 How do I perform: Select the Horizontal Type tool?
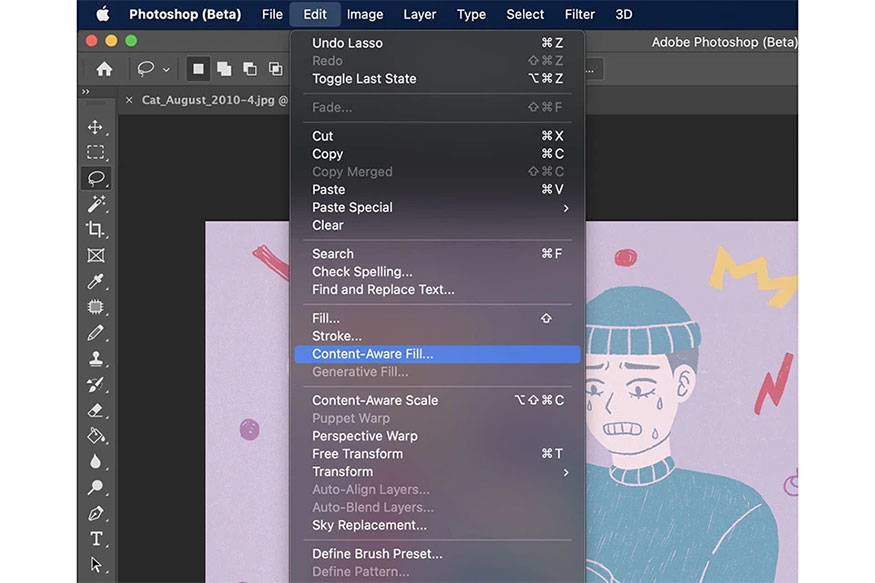(x=95, y=539)
